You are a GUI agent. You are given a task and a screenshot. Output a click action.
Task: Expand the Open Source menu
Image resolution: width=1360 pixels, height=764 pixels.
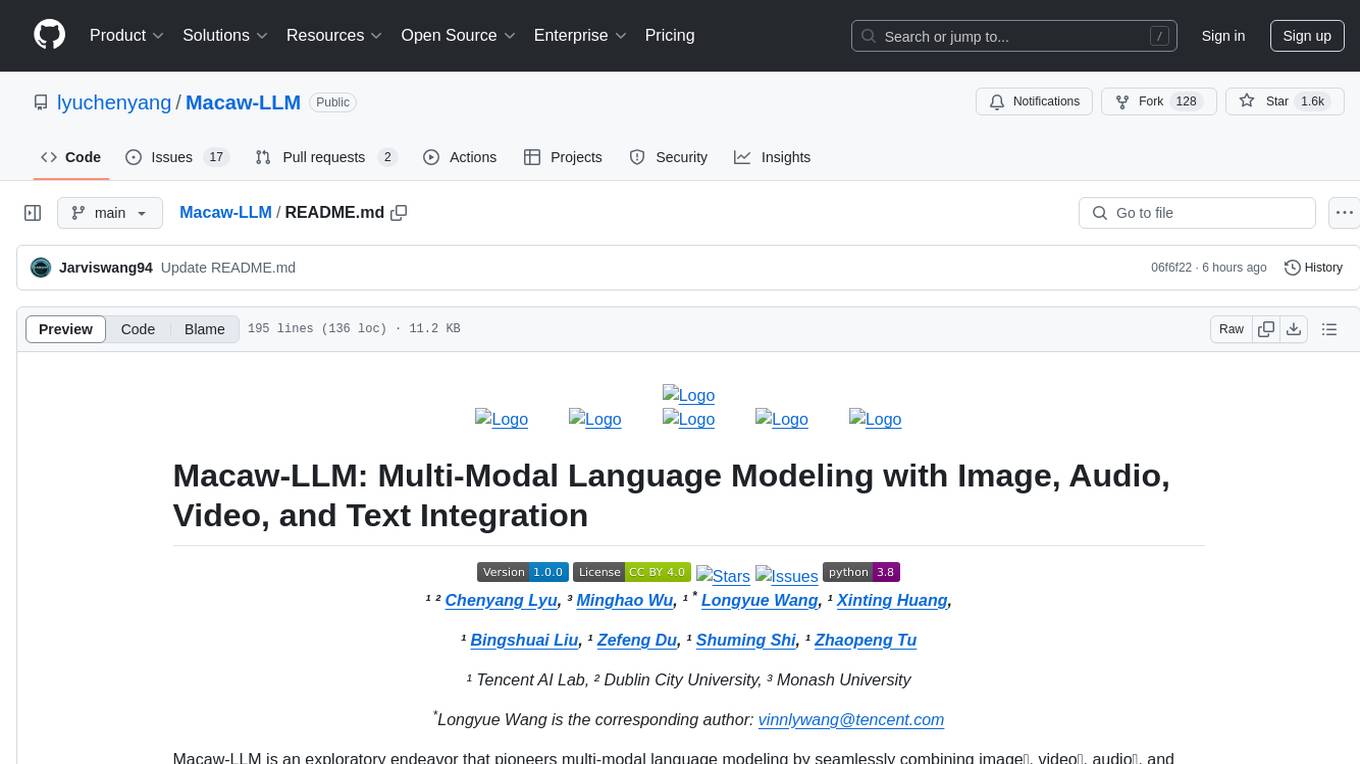[x=458, y=35]
